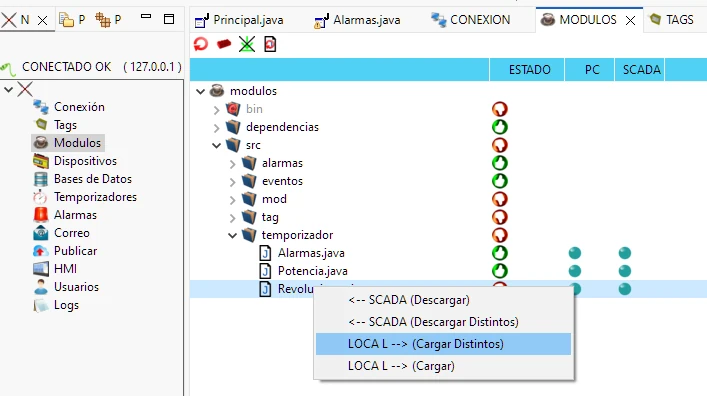707x396 pixels.
Task: Switch to the first P package view tab
Action: tap(73, 20)
